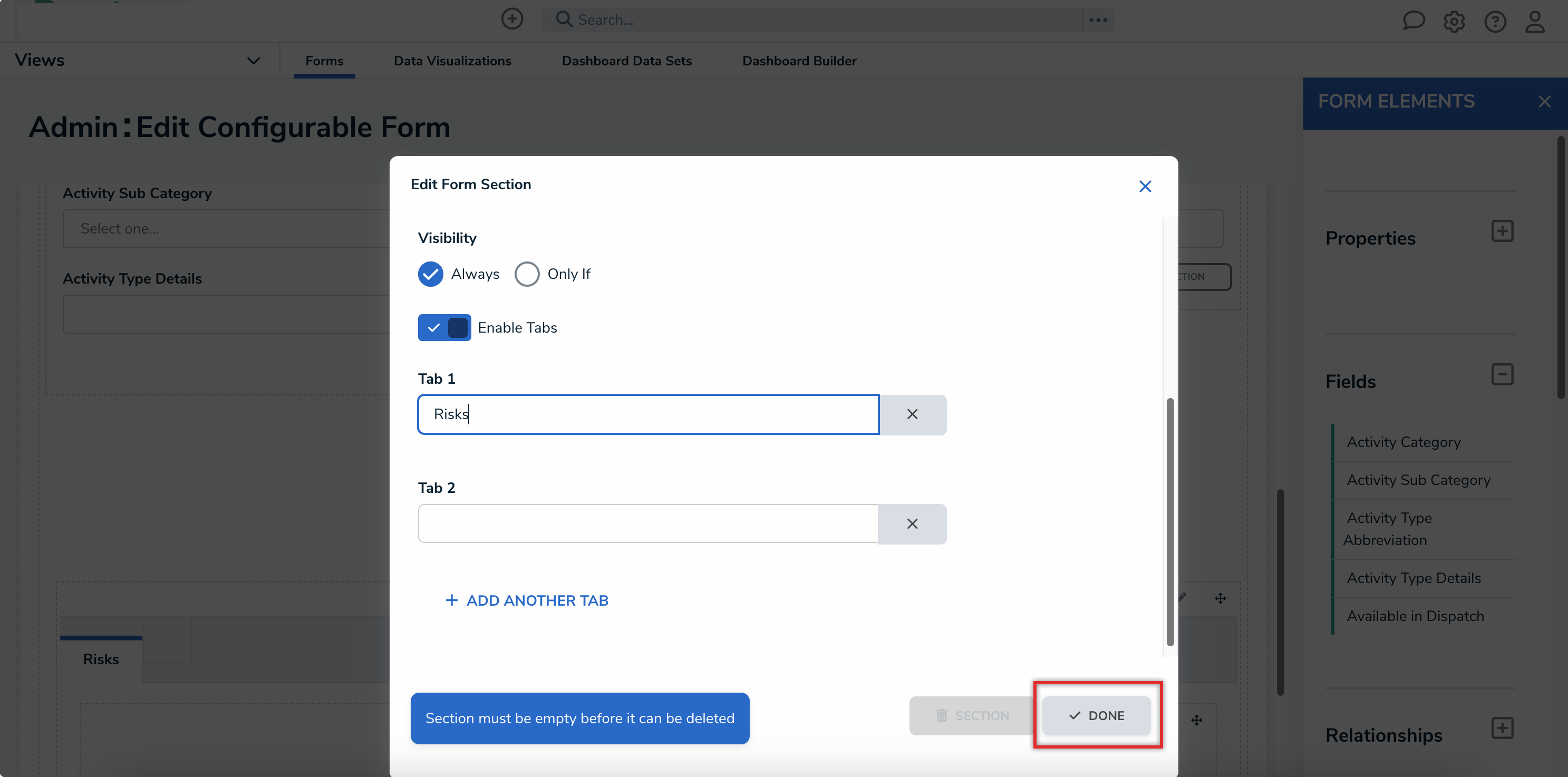Screen dimensions: 1568x777
Task: Click the plus create icon beside search
Action: pos(512,20)
